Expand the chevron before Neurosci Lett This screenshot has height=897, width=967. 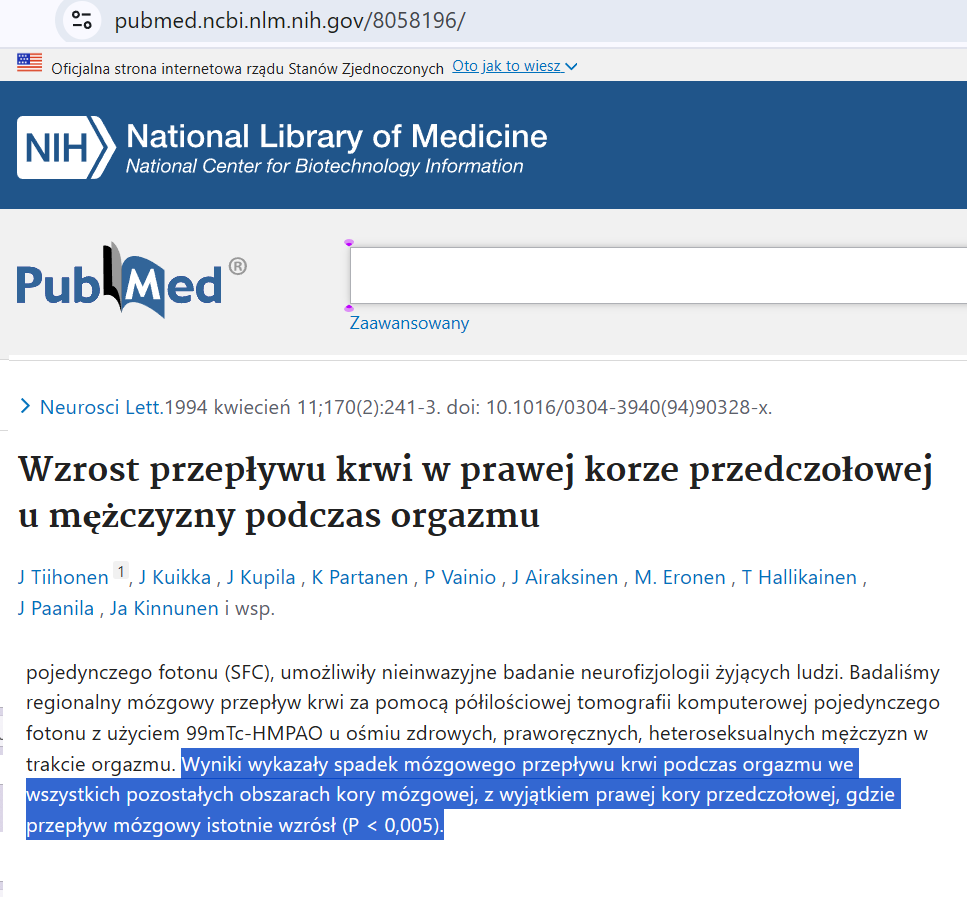pyautogui.click(x=25, y=406)
